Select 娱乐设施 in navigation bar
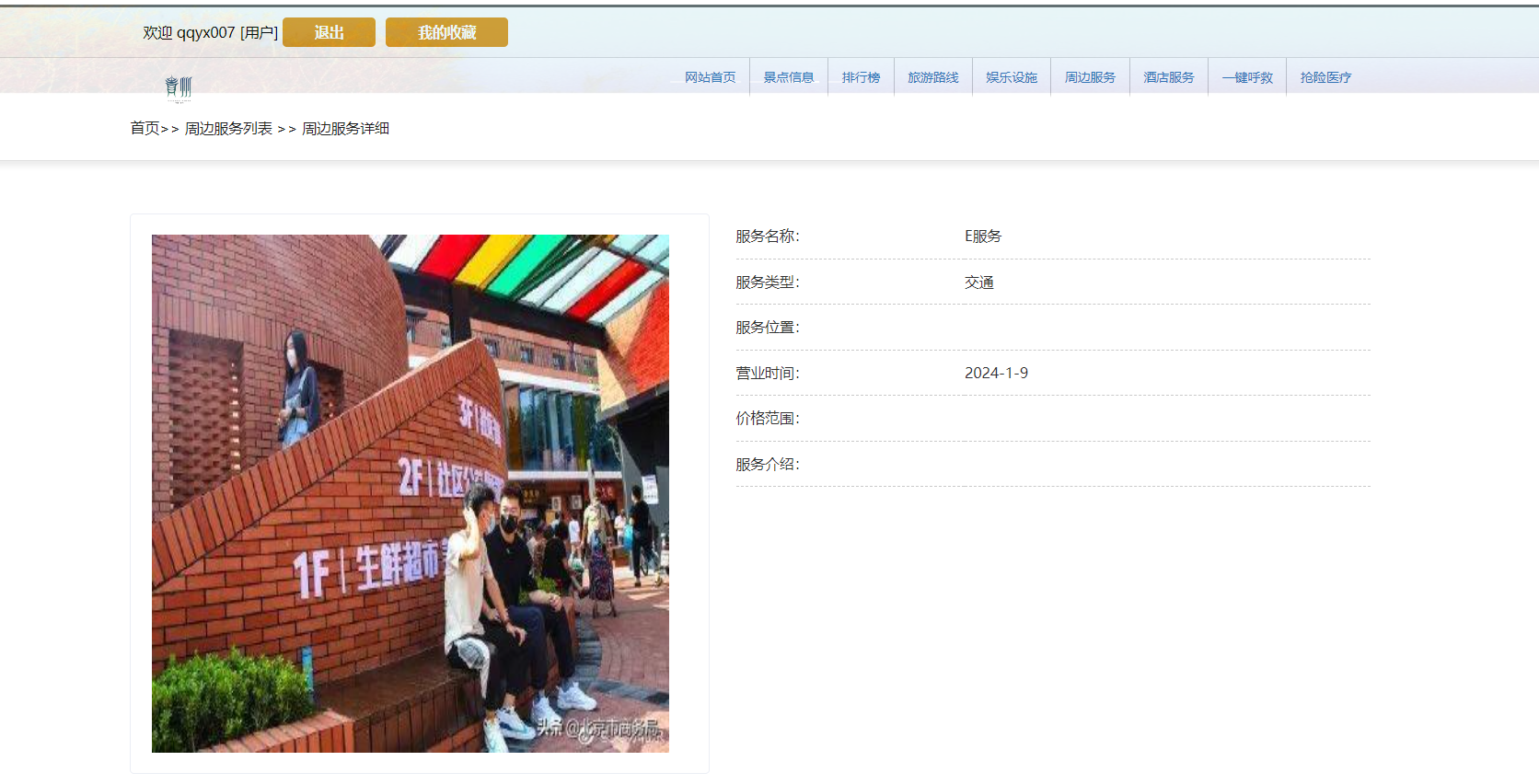This screenshot has height=784, width=1539. click(1012, 77)
